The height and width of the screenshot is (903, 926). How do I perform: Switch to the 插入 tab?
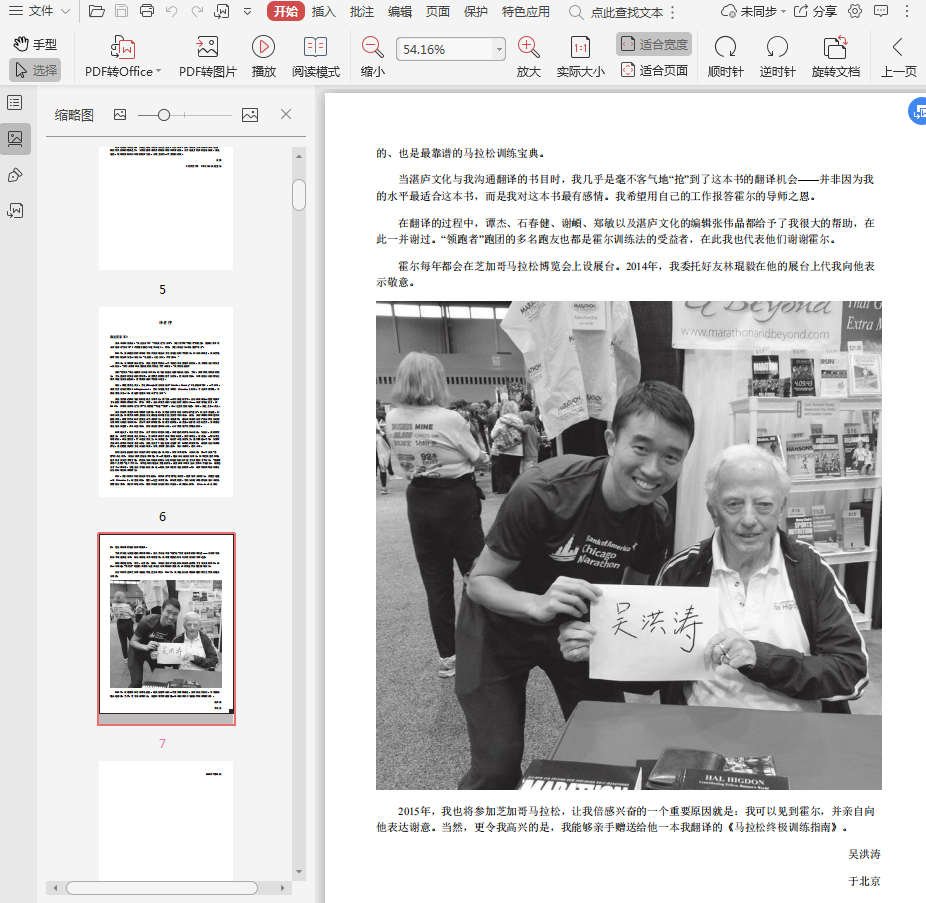(x=323, y=11)
